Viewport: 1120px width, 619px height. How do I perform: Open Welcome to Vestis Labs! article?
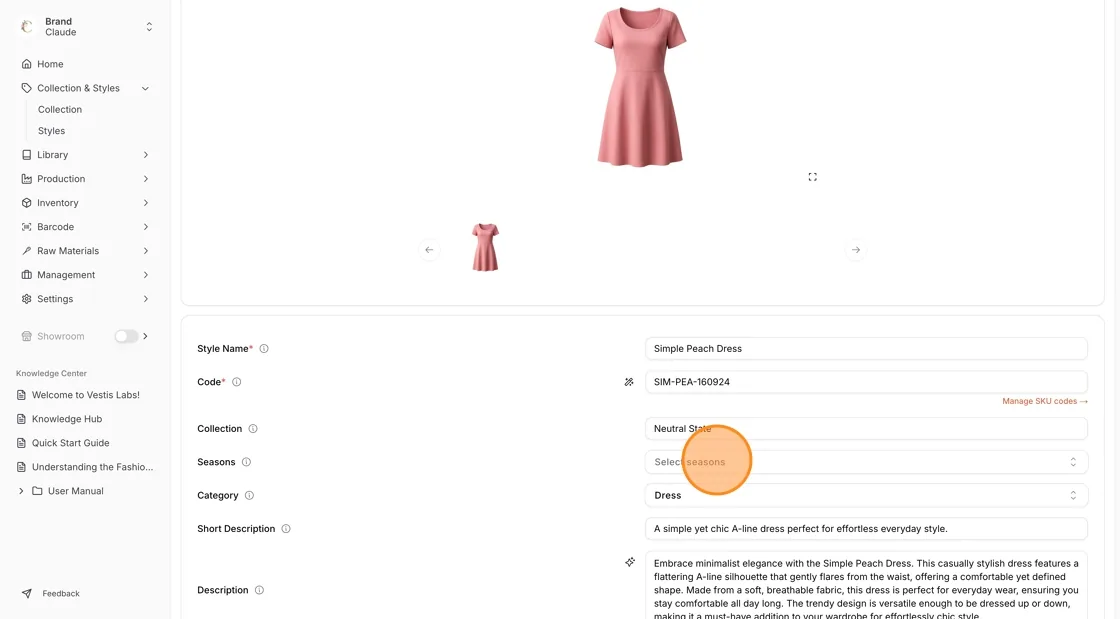point(86,395)
